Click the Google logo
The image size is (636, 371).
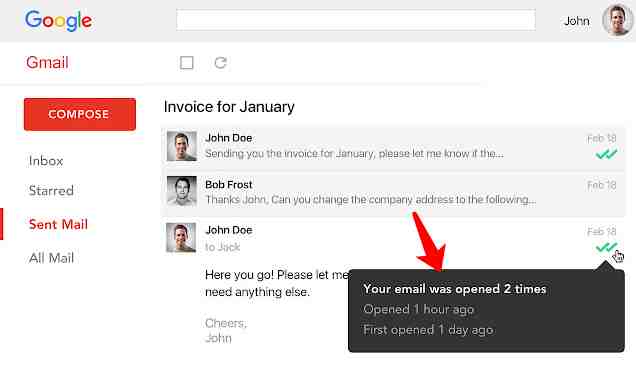(x=58, y=21)
